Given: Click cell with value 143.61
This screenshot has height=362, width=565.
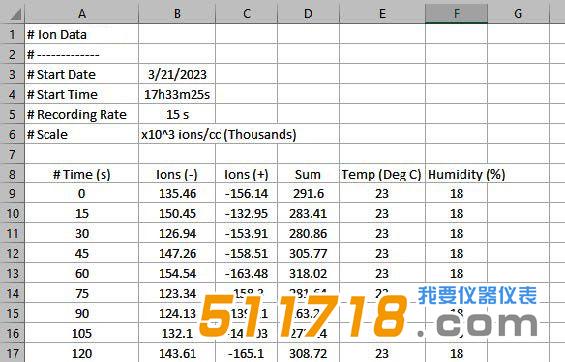Looking at the screenshot, I should [x=177, y=353].
